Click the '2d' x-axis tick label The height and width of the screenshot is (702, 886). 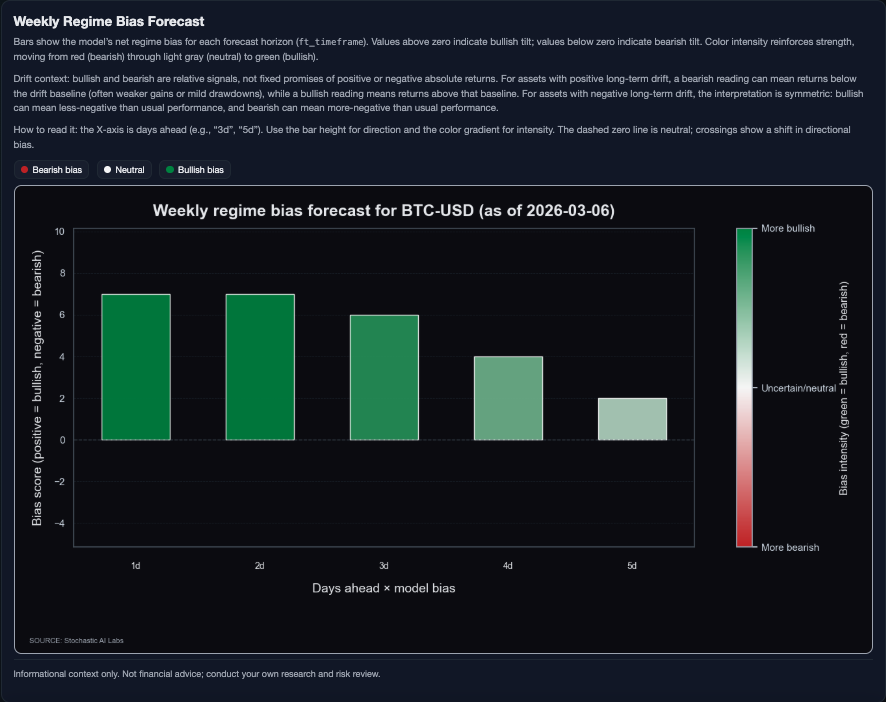[x=259, y=566]
